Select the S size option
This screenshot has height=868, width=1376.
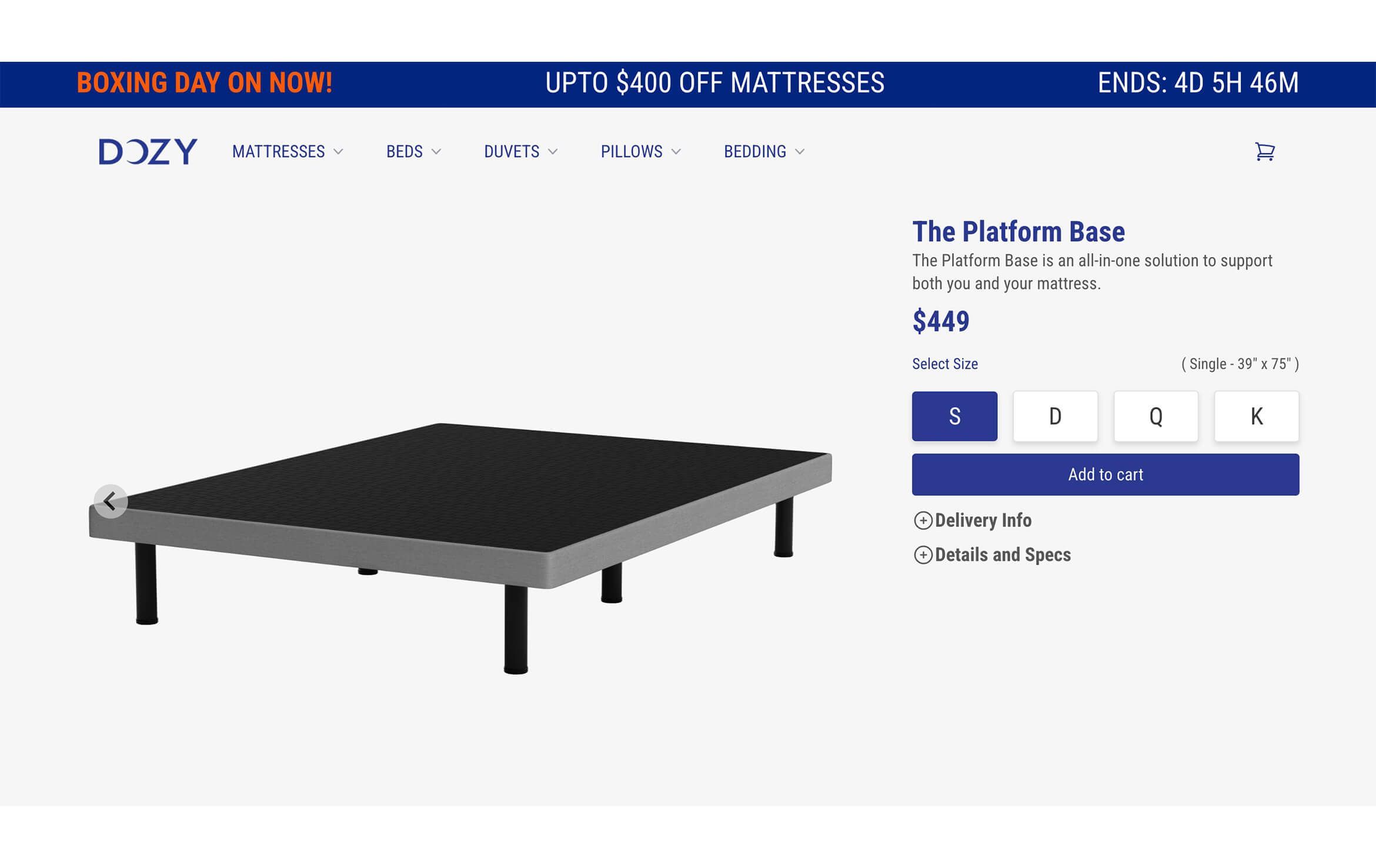coord(954,416)
